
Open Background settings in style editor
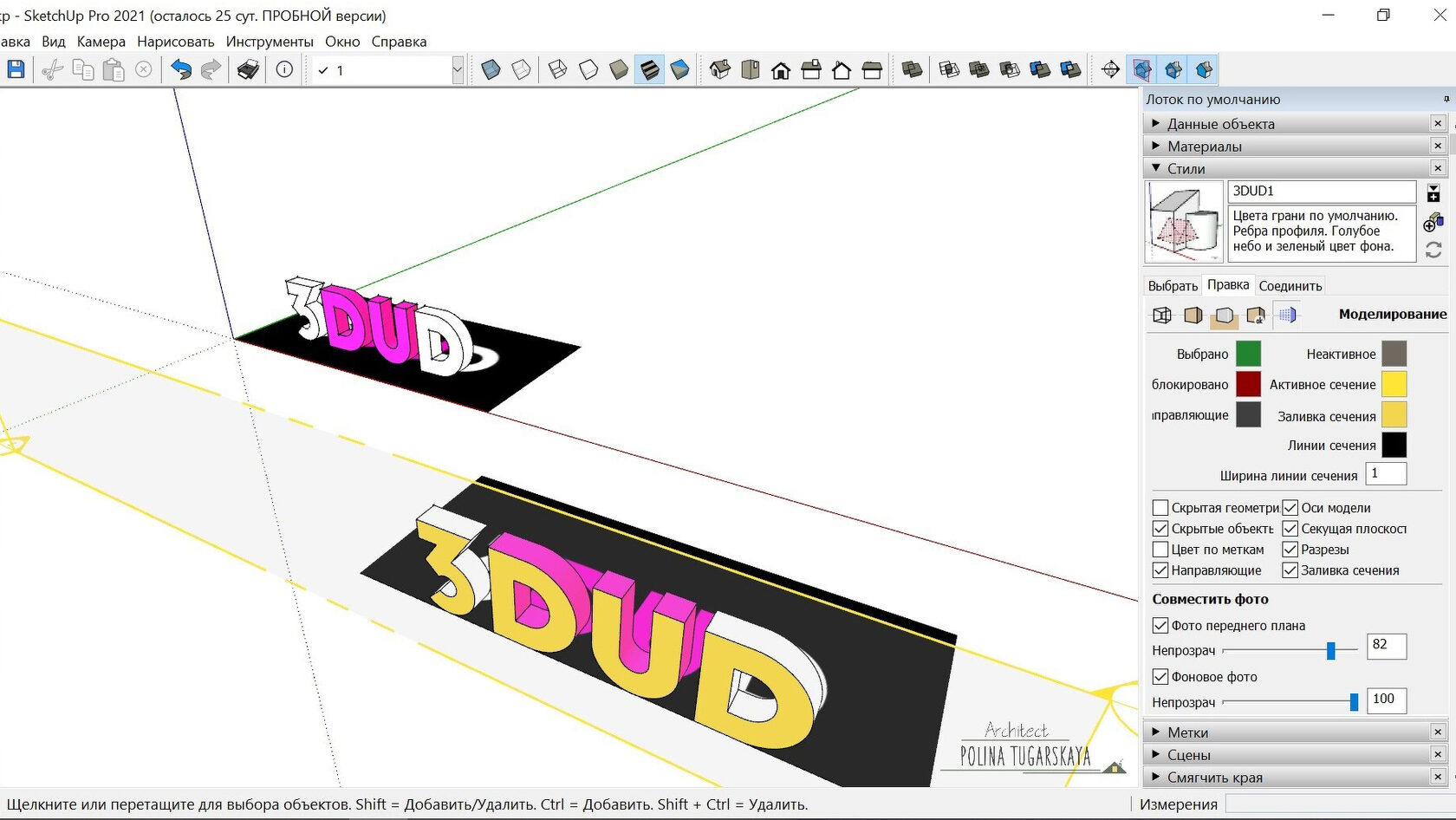(1224, 316)
